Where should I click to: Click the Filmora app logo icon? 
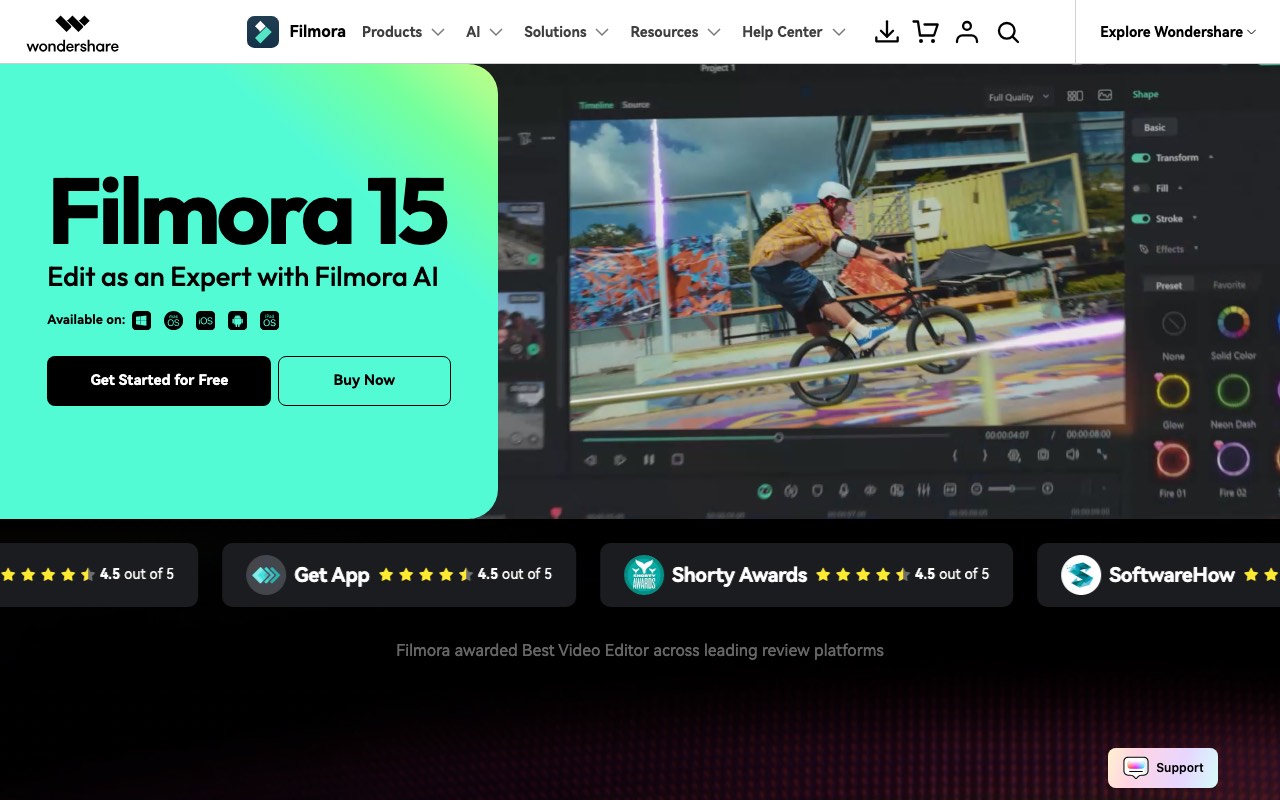click(263, 32)
